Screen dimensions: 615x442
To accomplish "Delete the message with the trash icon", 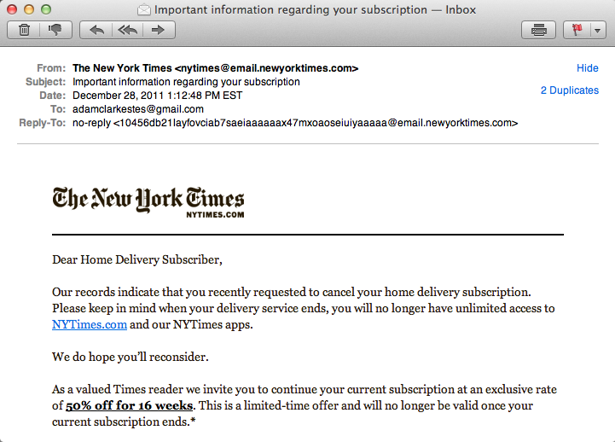I will (x=24, y=30).
